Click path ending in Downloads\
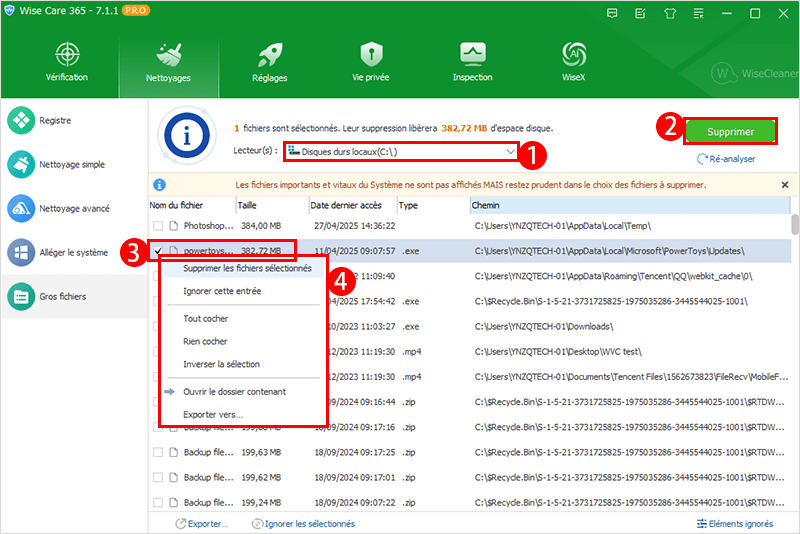This screenshot has width=800, height=534. click(544, 326)
